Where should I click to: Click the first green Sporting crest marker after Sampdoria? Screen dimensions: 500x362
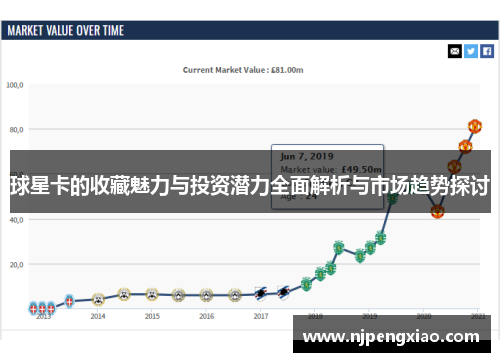point(306,284)
